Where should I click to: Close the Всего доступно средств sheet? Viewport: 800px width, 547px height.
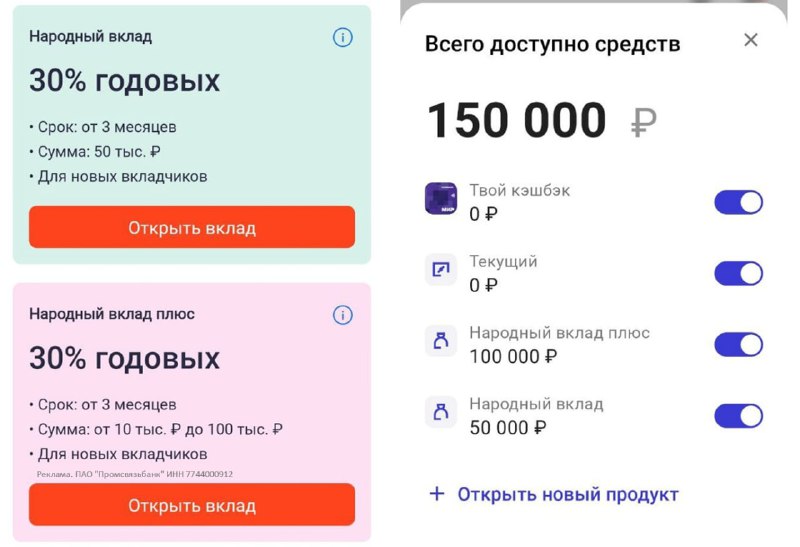click(x=751, y=40)
